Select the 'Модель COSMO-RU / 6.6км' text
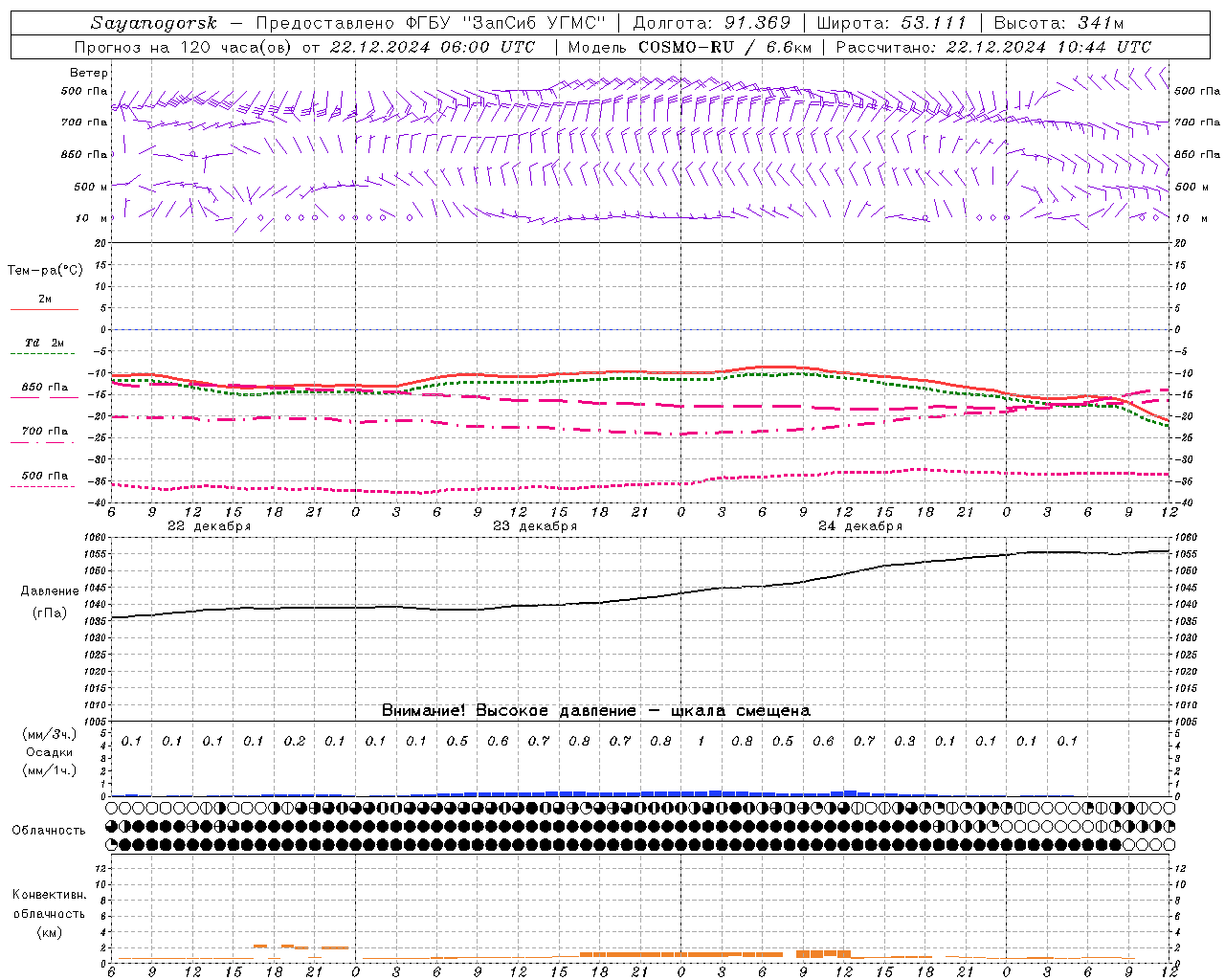Viewport: 1225px width, 980px height. (x=689, y=47)
